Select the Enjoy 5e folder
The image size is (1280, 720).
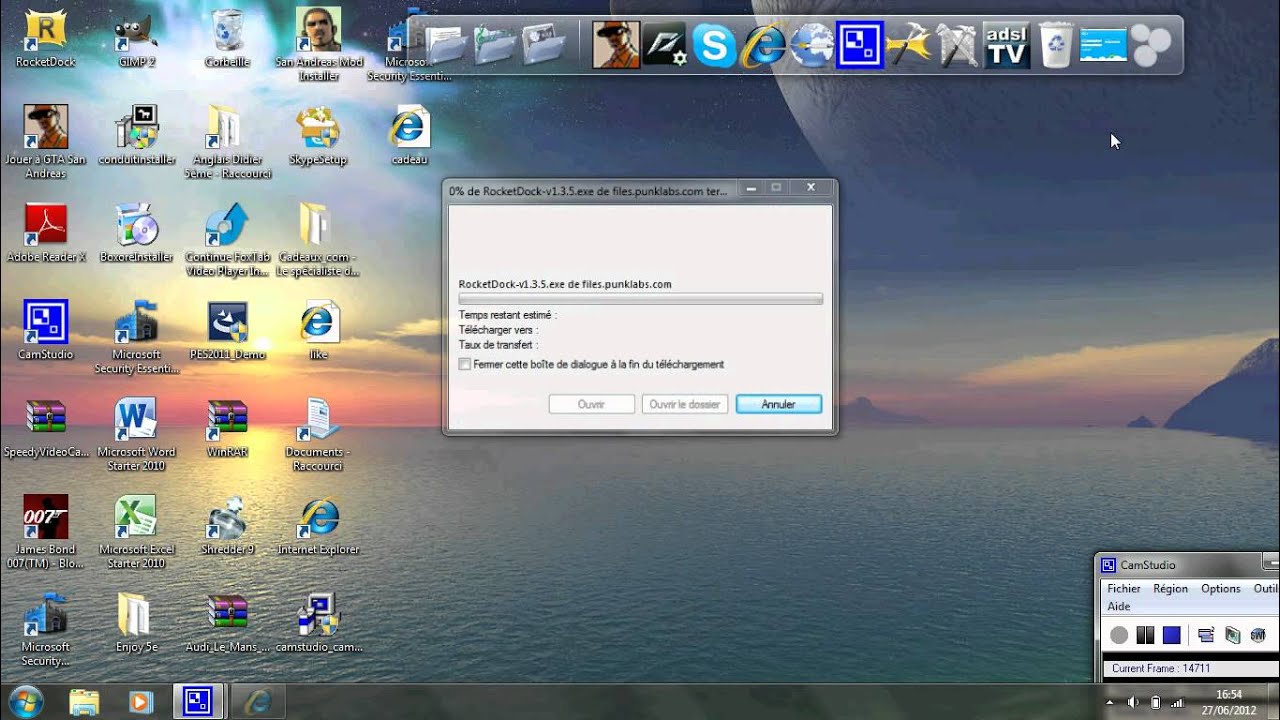(x=136, y=622)
